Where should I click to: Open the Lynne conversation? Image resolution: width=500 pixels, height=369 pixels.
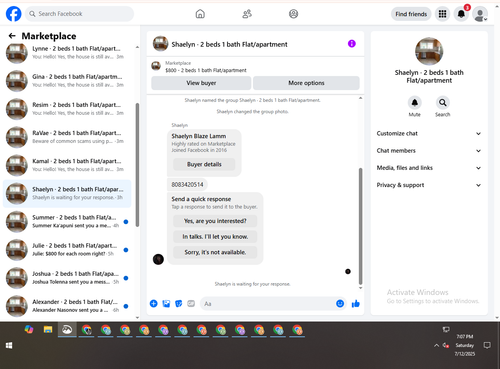pyautogui.click(x=67, y=53)
